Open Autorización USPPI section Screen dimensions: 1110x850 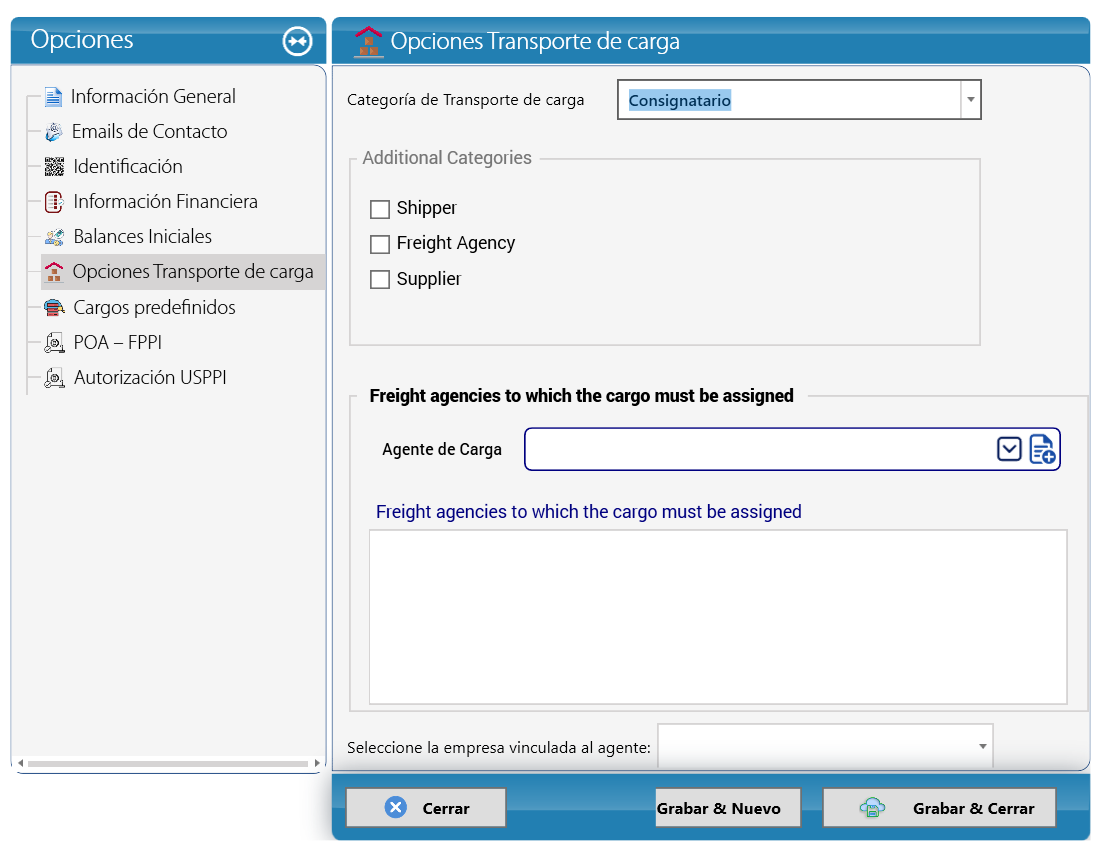coord(150,378)
